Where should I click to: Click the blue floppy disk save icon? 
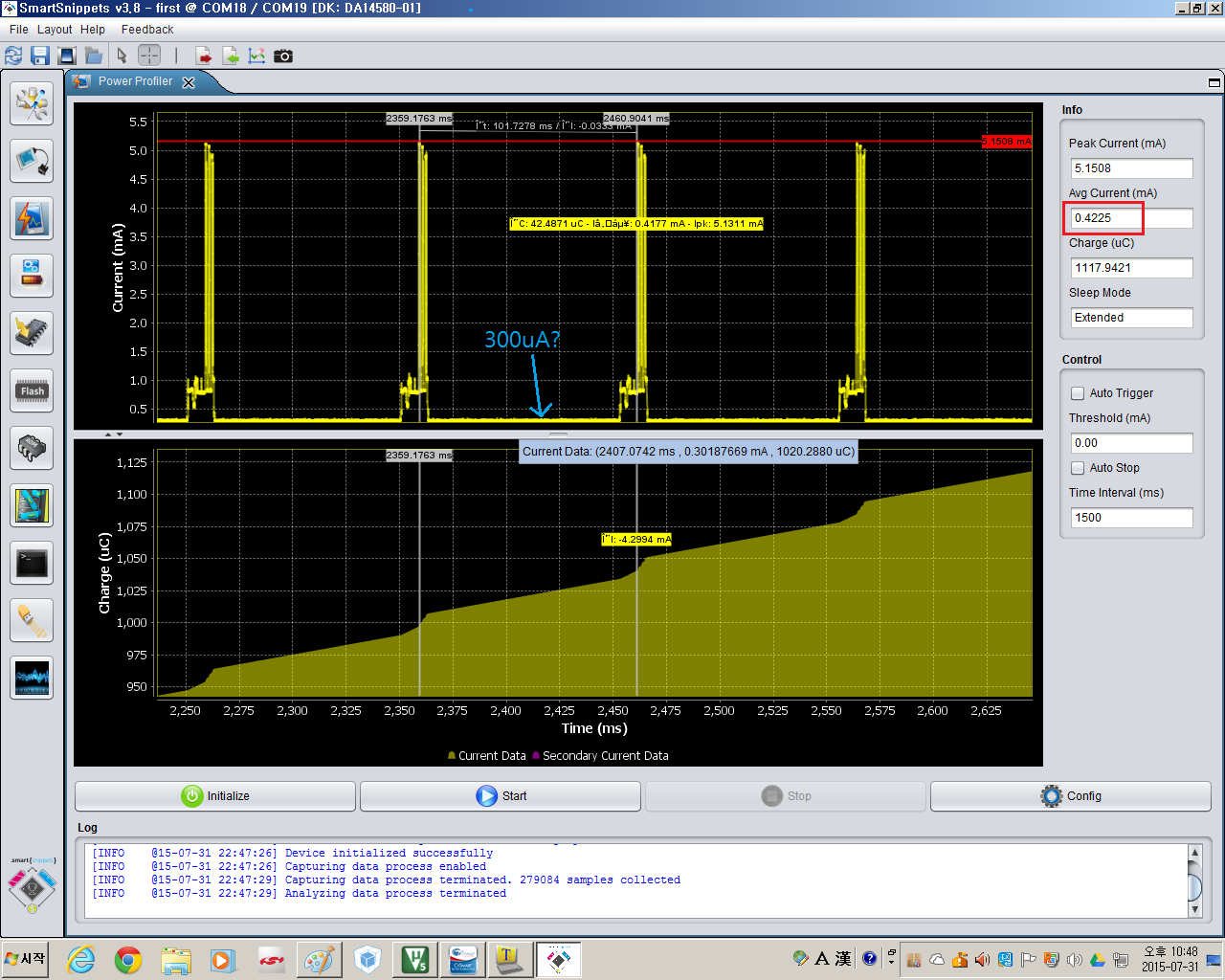tap(40, 56)
